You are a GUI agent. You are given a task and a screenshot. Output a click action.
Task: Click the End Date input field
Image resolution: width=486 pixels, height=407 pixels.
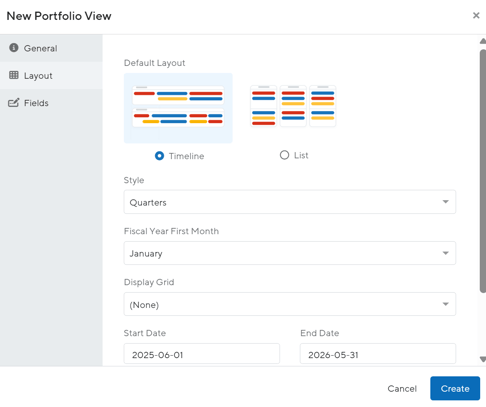378,354
